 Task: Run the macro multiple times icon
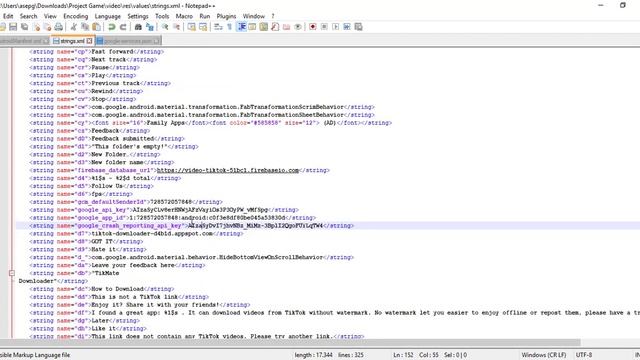pyautogui.click(x=347, y=27)
